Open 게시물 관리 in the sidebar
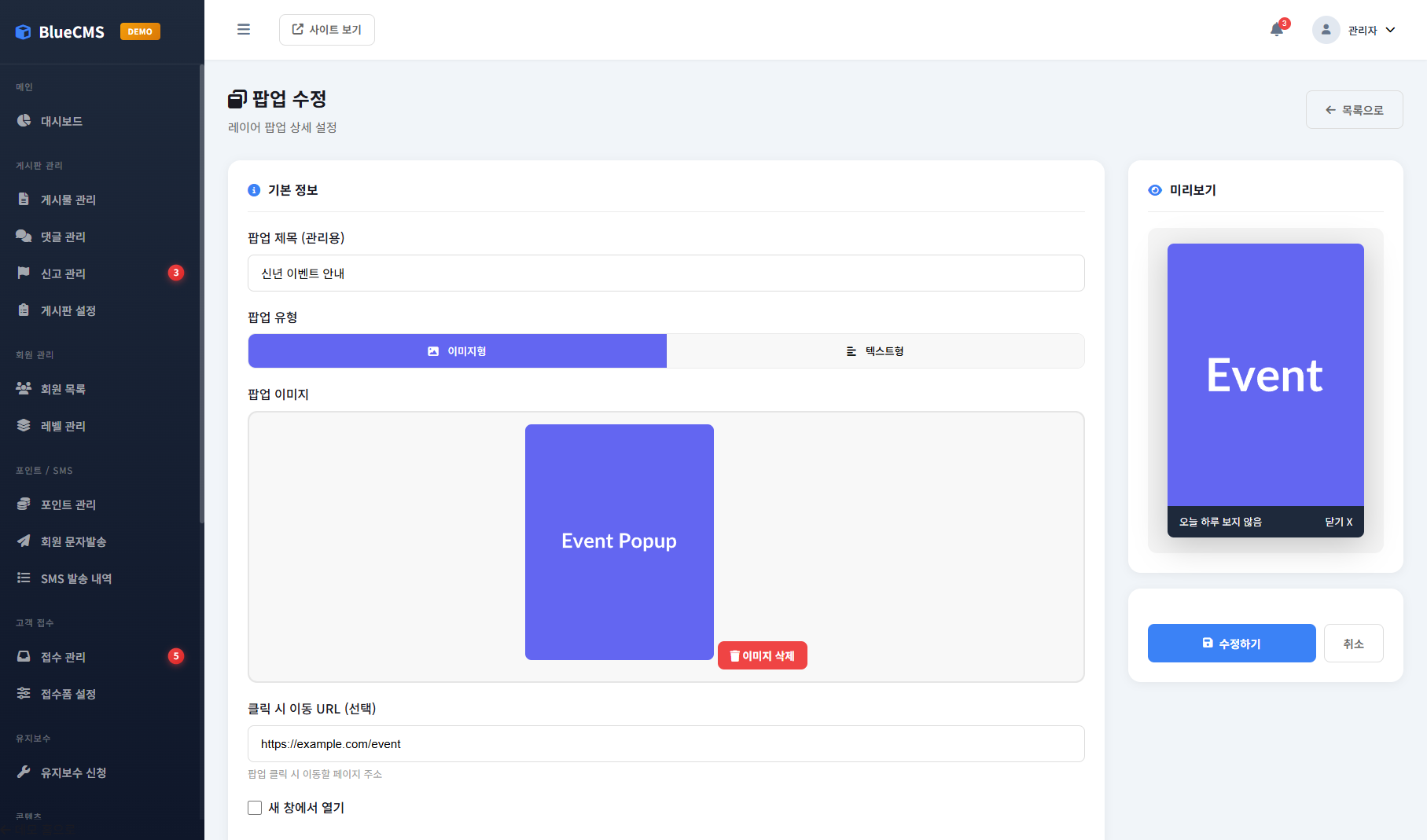1427x840 pixels. (68, 200)
